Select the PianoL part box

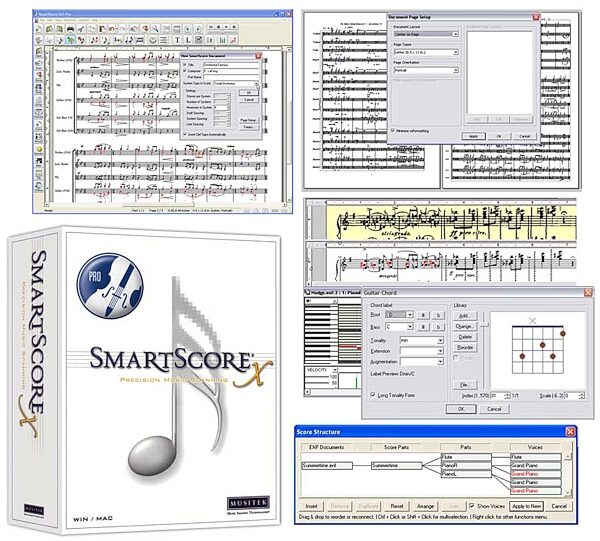click(466, 474)
